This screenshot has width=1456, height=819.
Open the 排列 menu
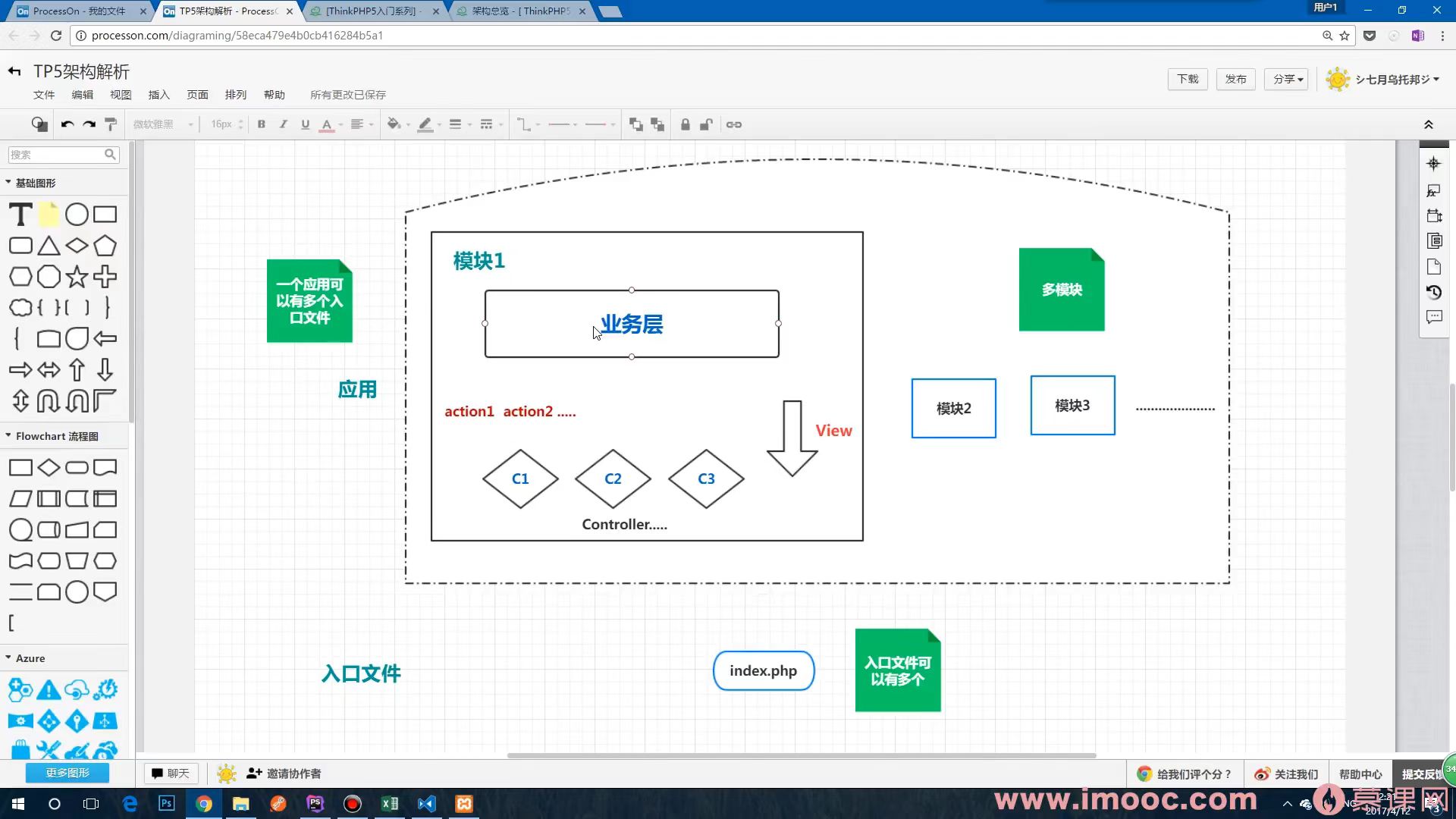coord(236,95)
